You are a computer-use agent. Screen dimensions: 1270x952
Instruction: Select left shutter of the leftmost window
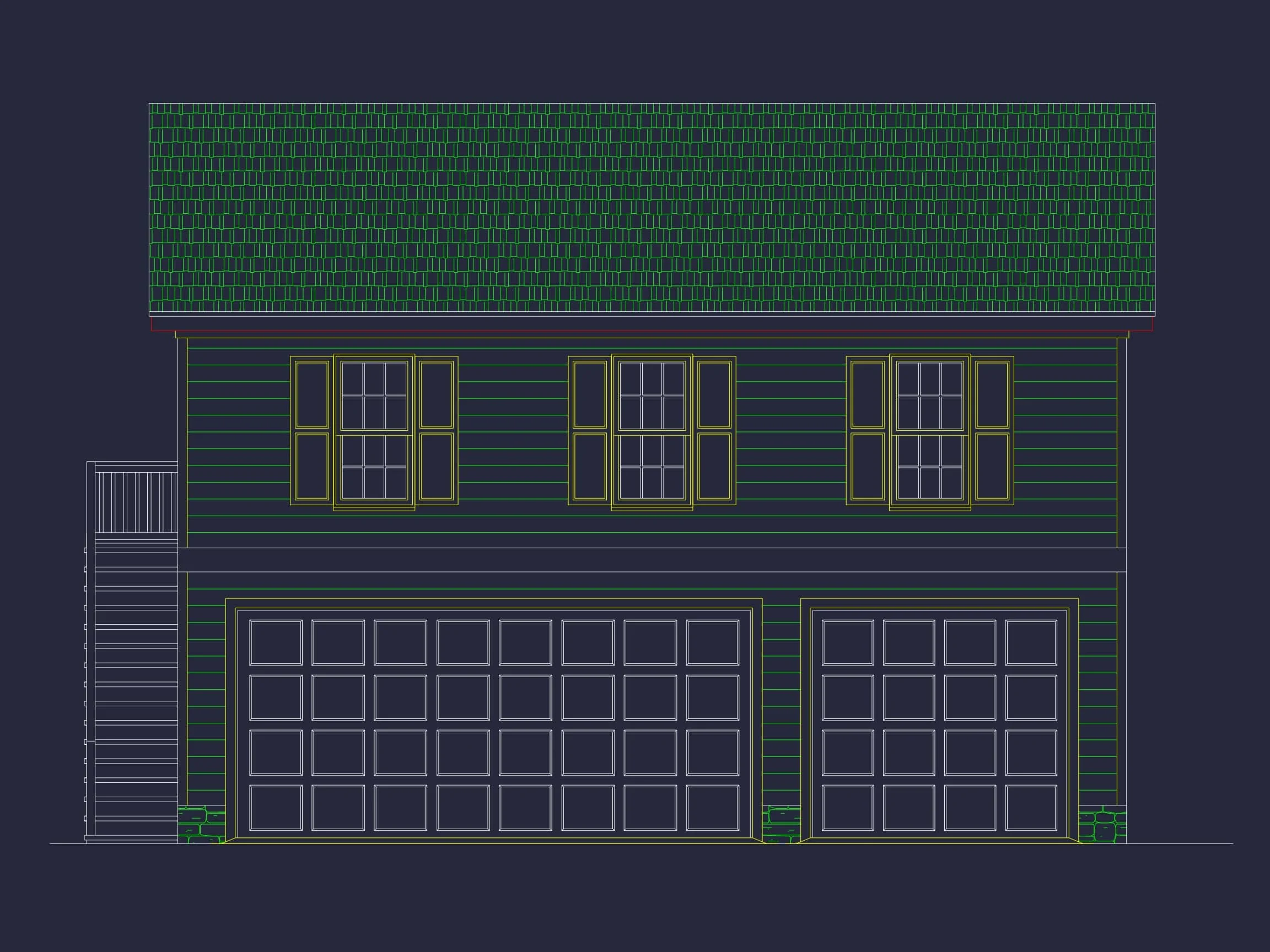tap(312, 430)
